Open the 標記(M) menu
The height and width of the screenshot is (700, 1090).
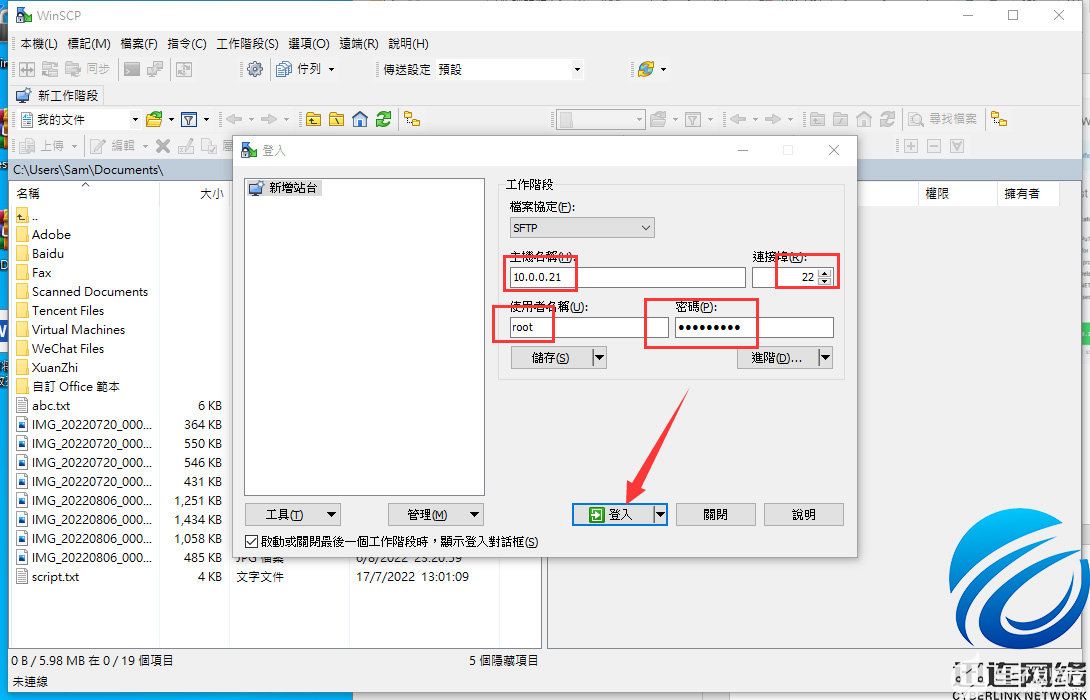coord(89,44)
